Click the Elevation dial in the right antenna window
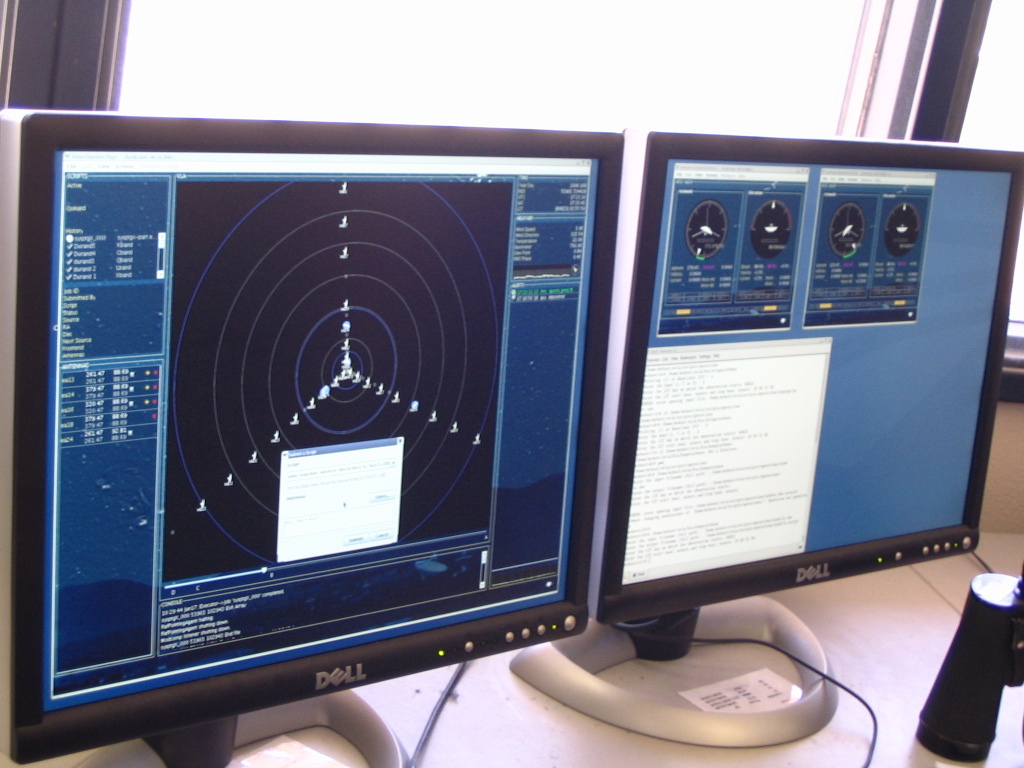 click(903, 229)
